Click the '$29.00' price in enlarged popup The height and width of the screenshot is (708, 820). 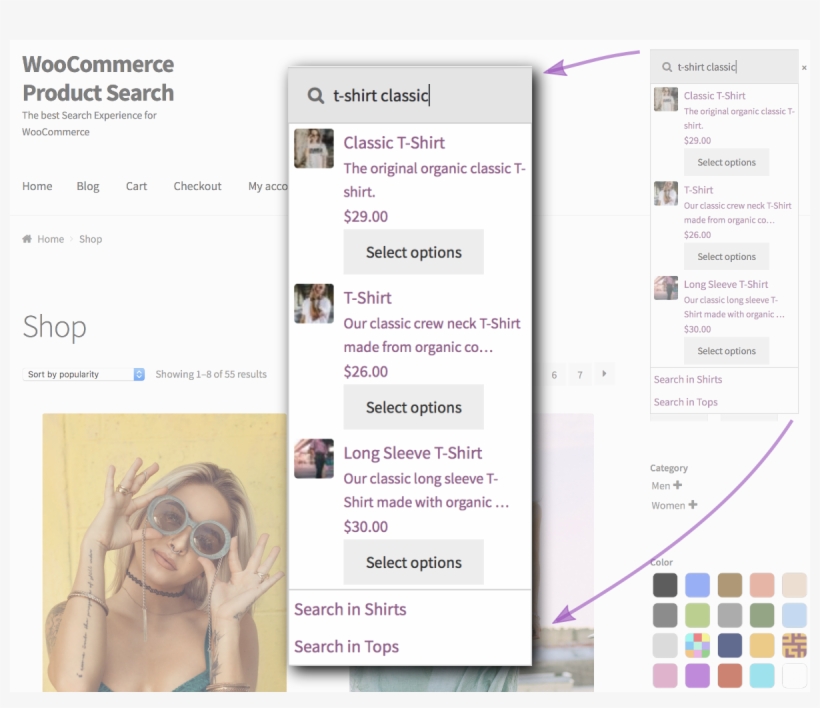pyautogui.click(x=366, y=216)
